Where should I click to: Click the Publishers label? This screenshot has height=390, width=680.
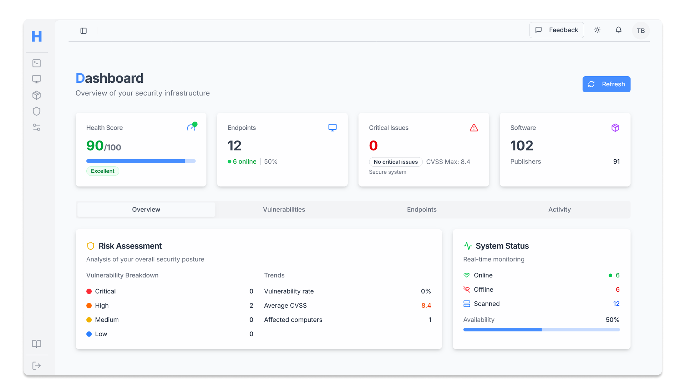click(x=526, y=161)
